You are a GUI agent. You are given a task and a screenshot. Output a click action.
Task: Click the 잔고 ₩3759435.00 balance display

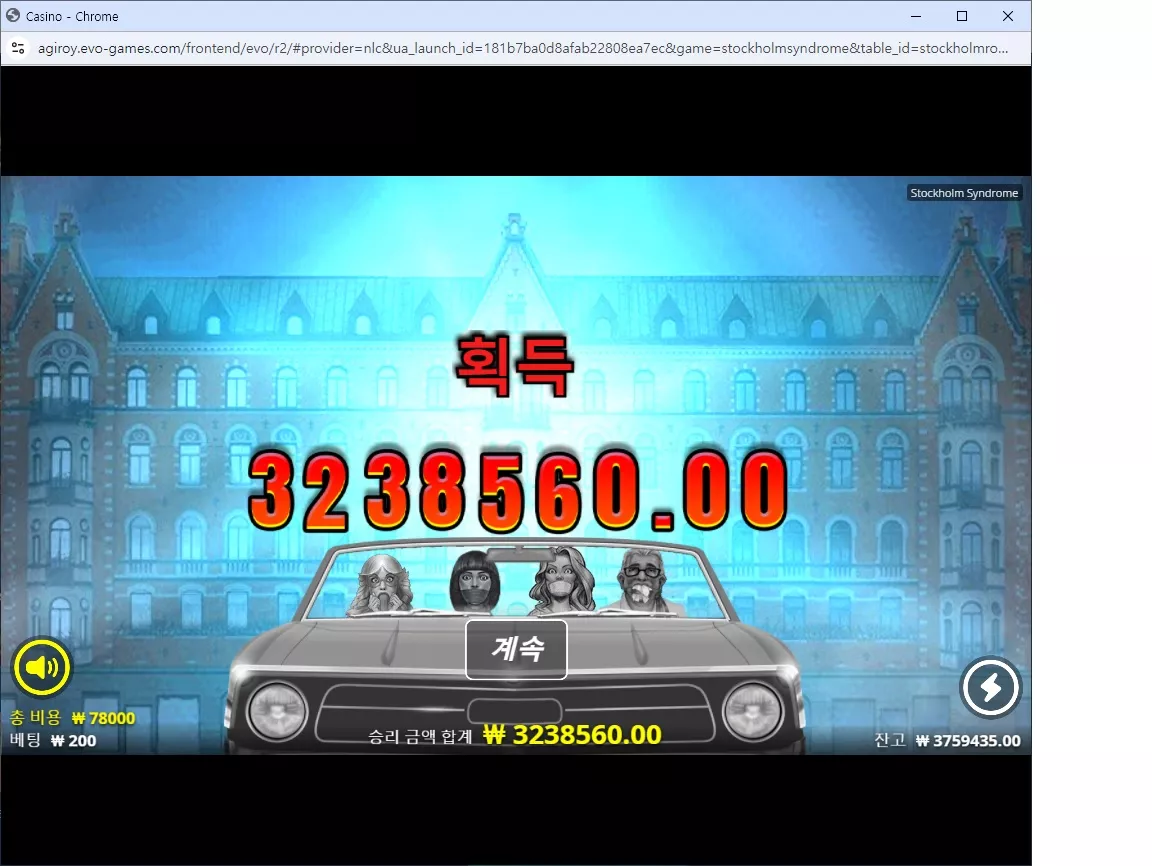[x=947, y=740]
